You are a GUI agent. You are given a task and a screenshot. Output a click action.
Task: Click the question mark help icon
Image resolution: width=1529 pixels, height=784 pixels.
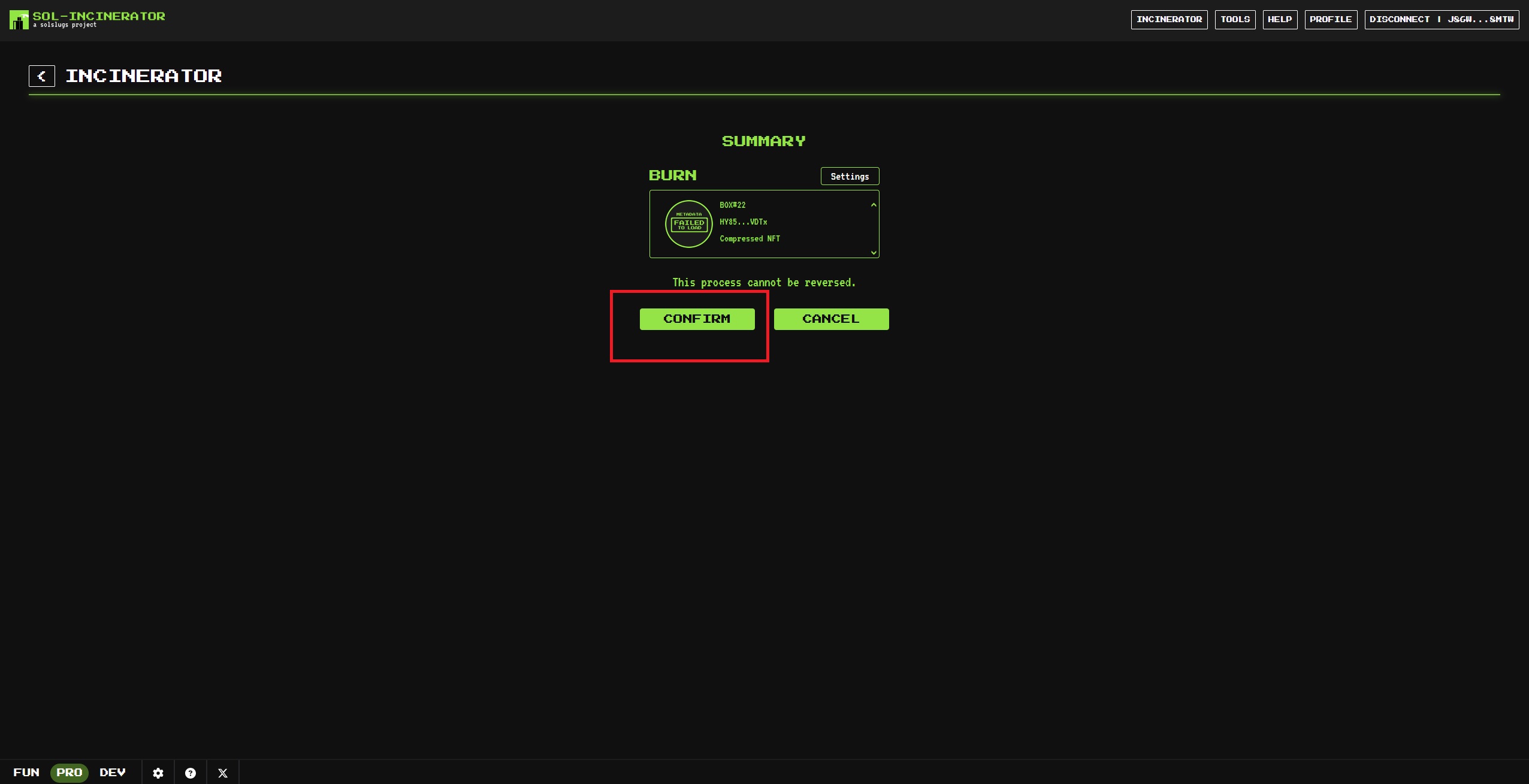click(x=191, y=773)
